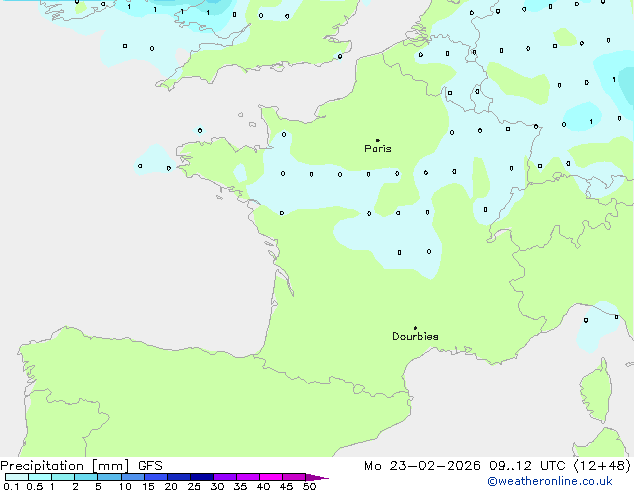Select the Paris location dot marker
634x490 pixels.
(378, 140)
